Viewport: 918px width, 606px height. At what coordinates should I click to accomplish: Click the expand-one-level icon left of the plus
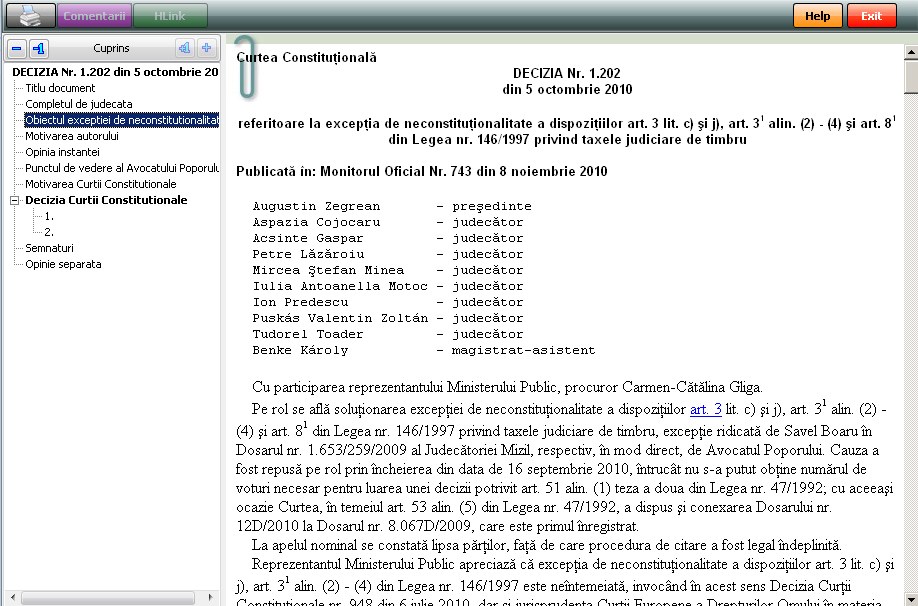[x=184, y=48]
